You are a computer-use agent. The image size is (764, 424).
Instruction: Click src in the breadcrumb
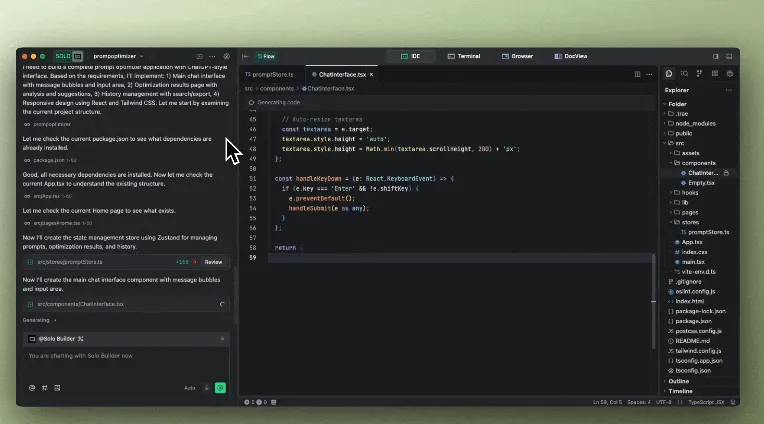tap(248, 89)
